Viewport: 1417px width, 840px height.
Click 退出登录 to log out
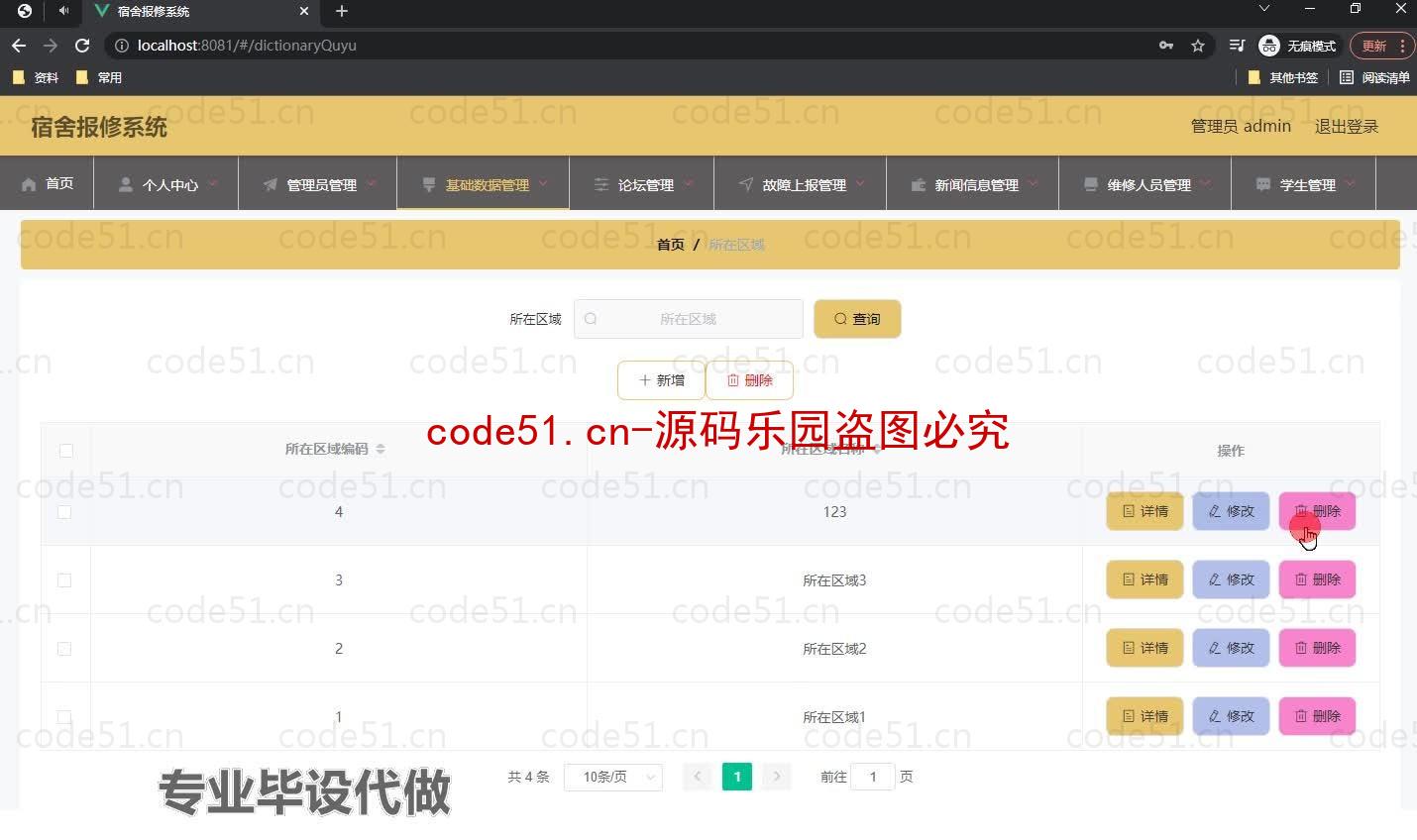click(x=1346, y=126)
